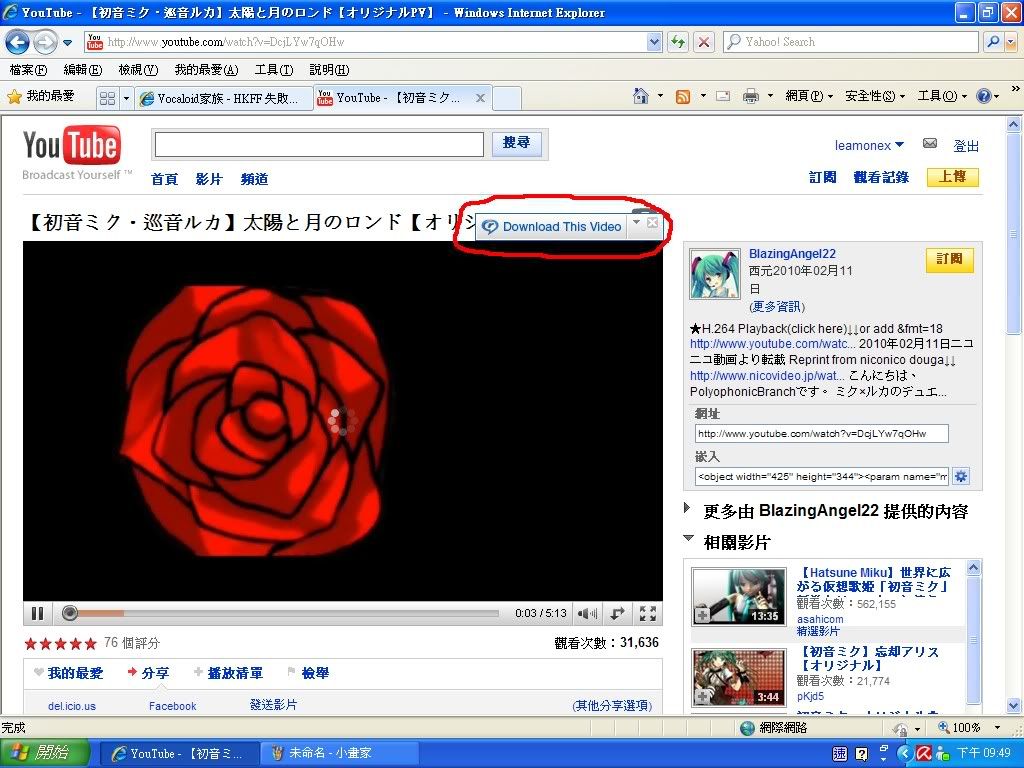
Task: Open a new blank tab
Action: tap(507, 99)
